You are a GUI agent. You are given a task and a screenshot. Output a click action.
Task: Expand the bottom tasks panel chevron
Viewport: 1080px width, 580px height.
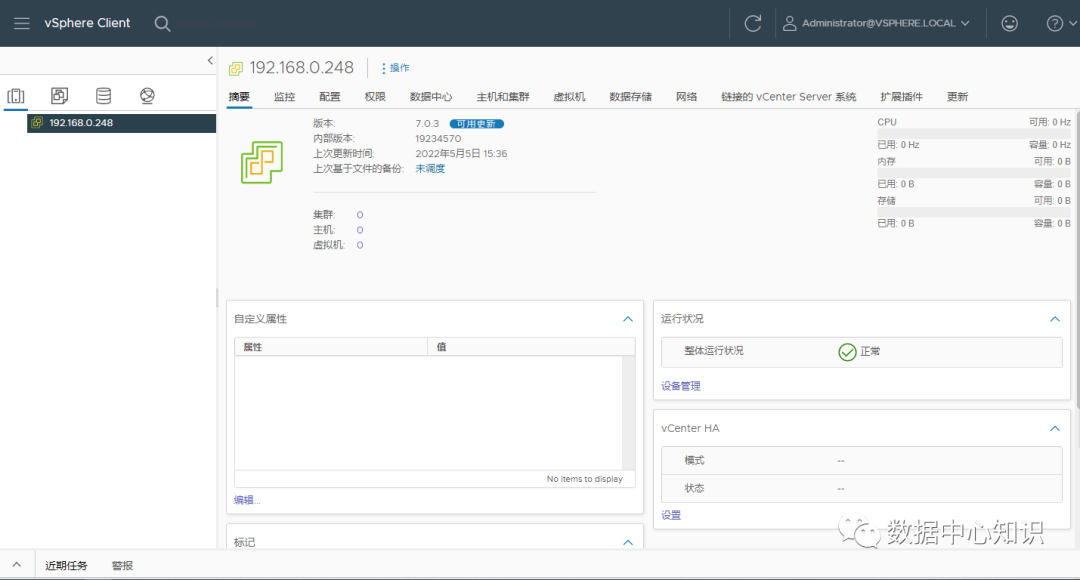tap(17, 565)
